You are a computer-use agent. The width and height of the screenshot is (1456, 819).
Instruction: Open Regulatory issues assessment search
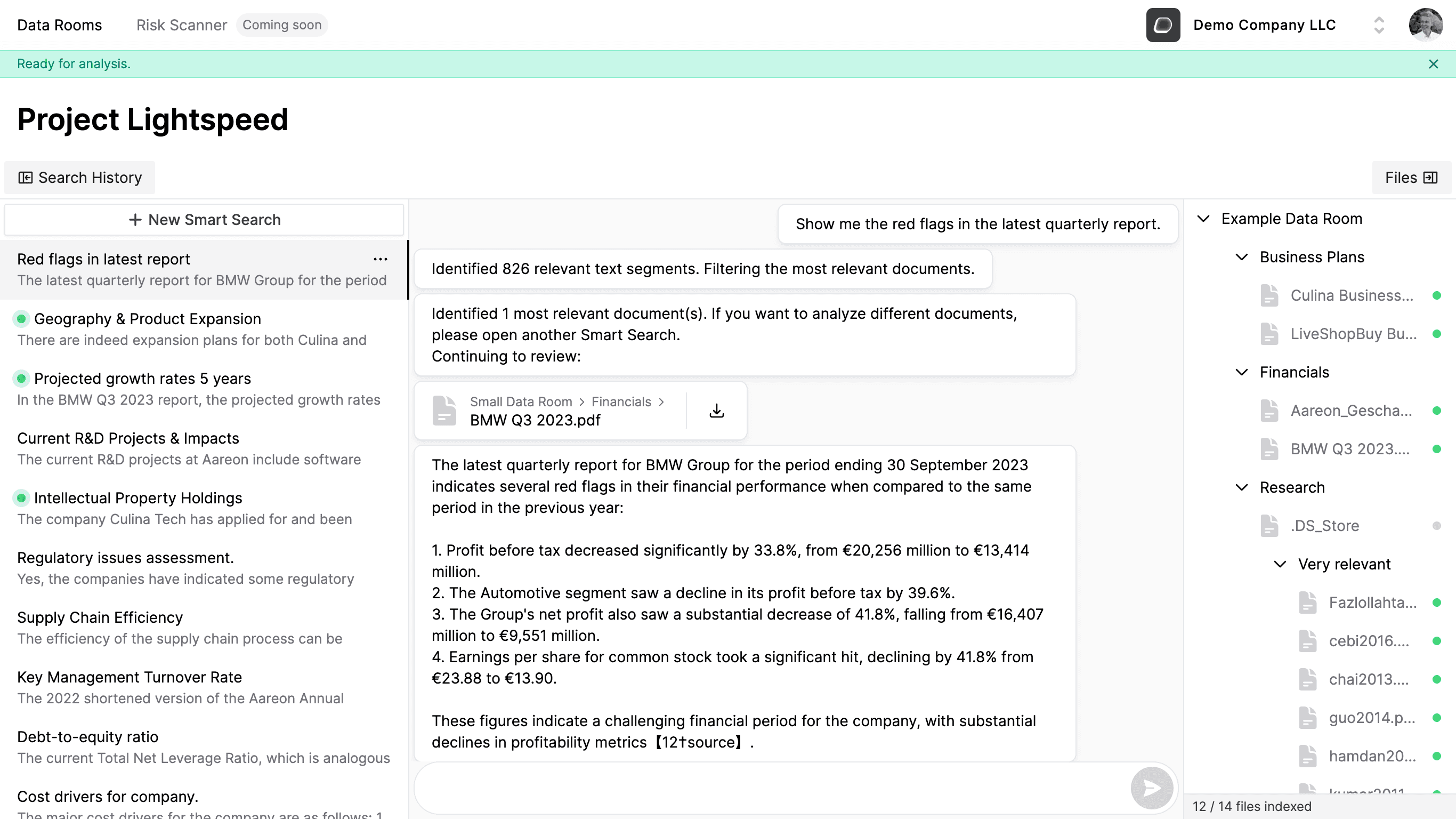pyautogui.click(x=204, y=568)
